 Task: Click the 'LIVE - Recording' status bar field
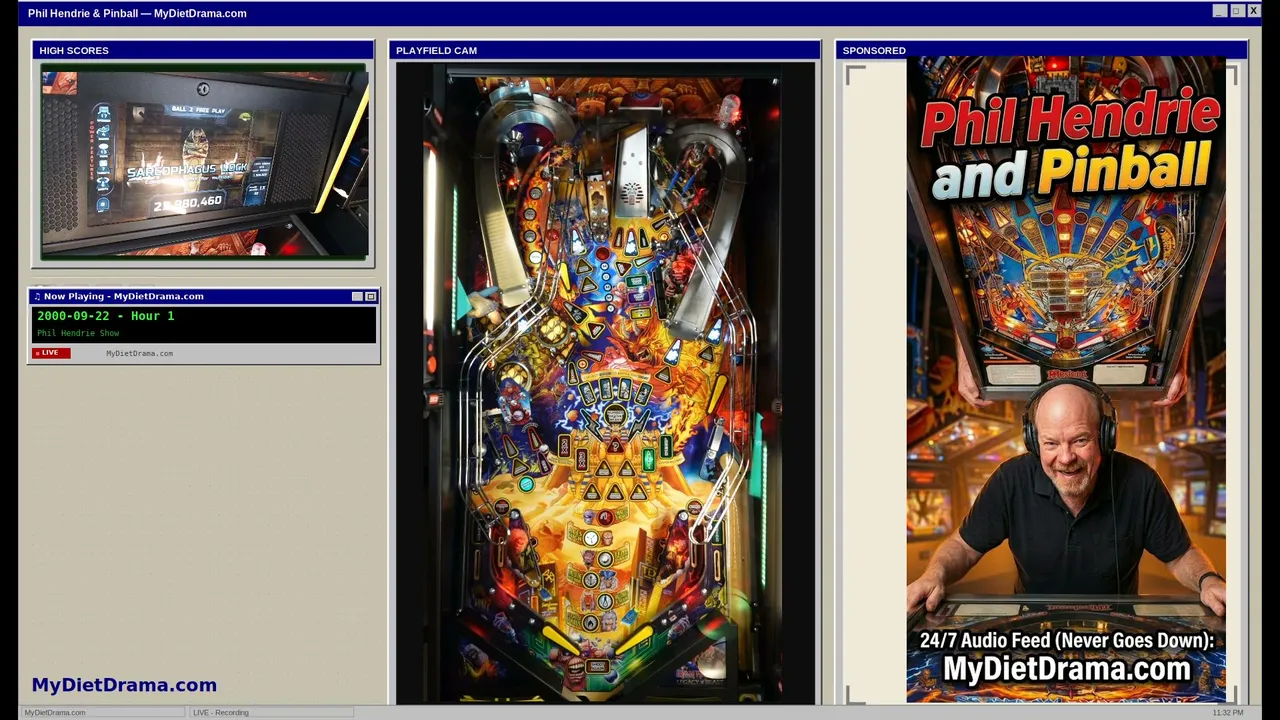click(x=271, y=712)
